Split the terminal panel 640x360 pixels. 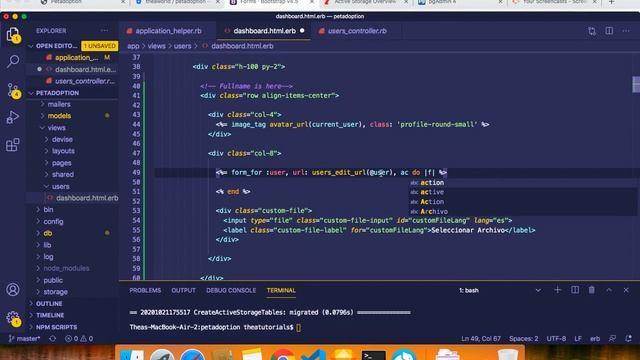(575, 290)
